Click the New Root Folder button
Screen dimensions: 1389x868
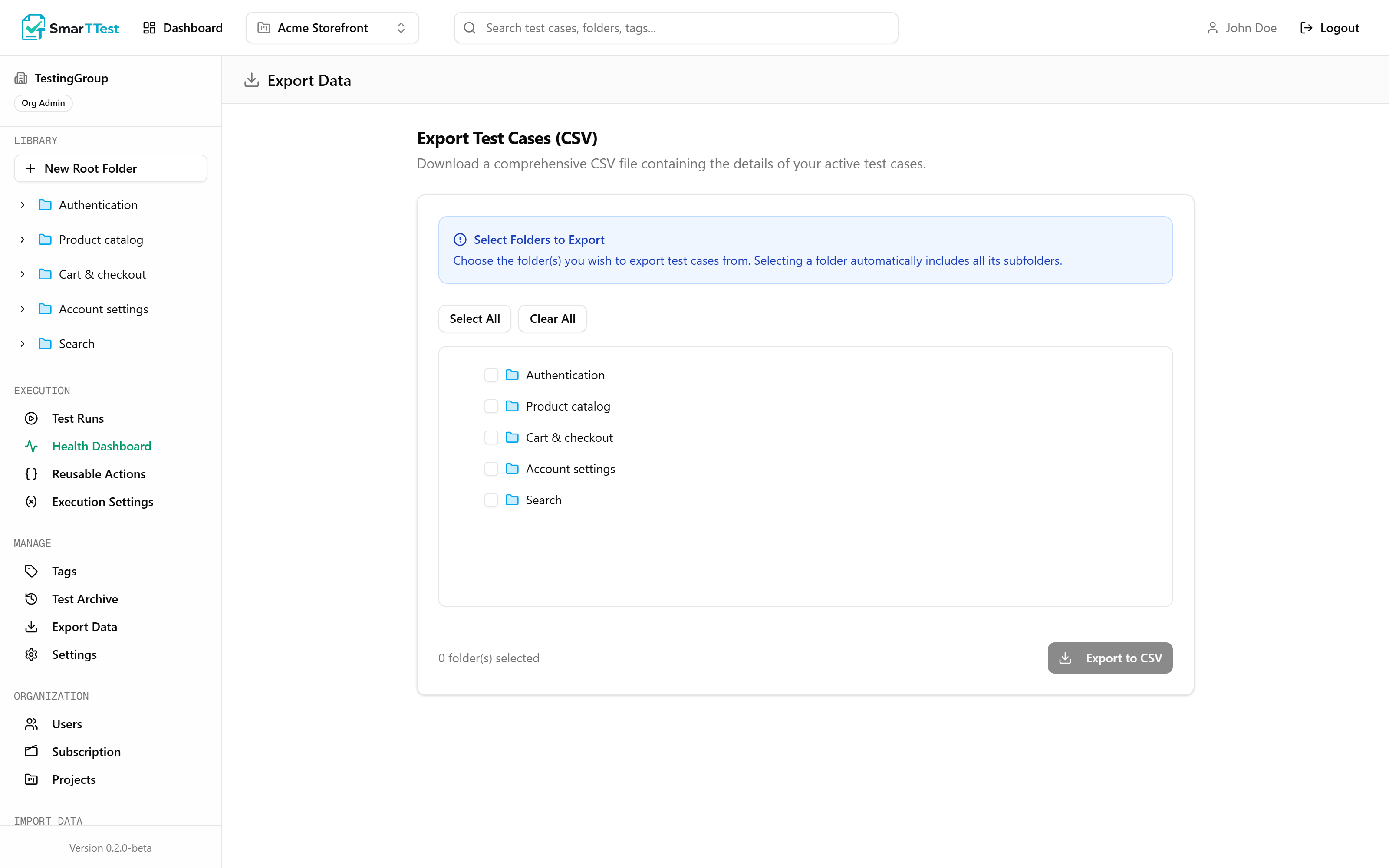coord(111,168)
